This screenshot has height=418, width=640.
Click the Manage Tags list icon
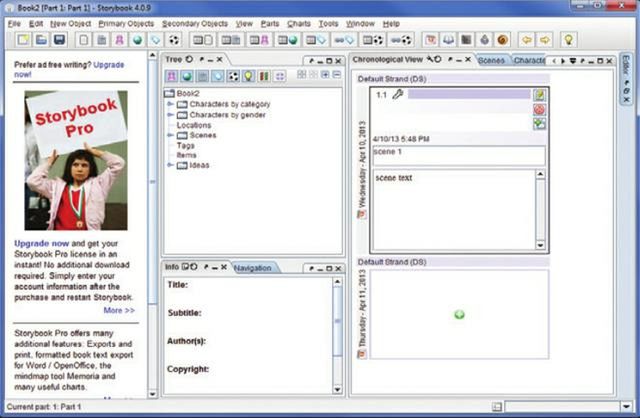tap(316, 40)
